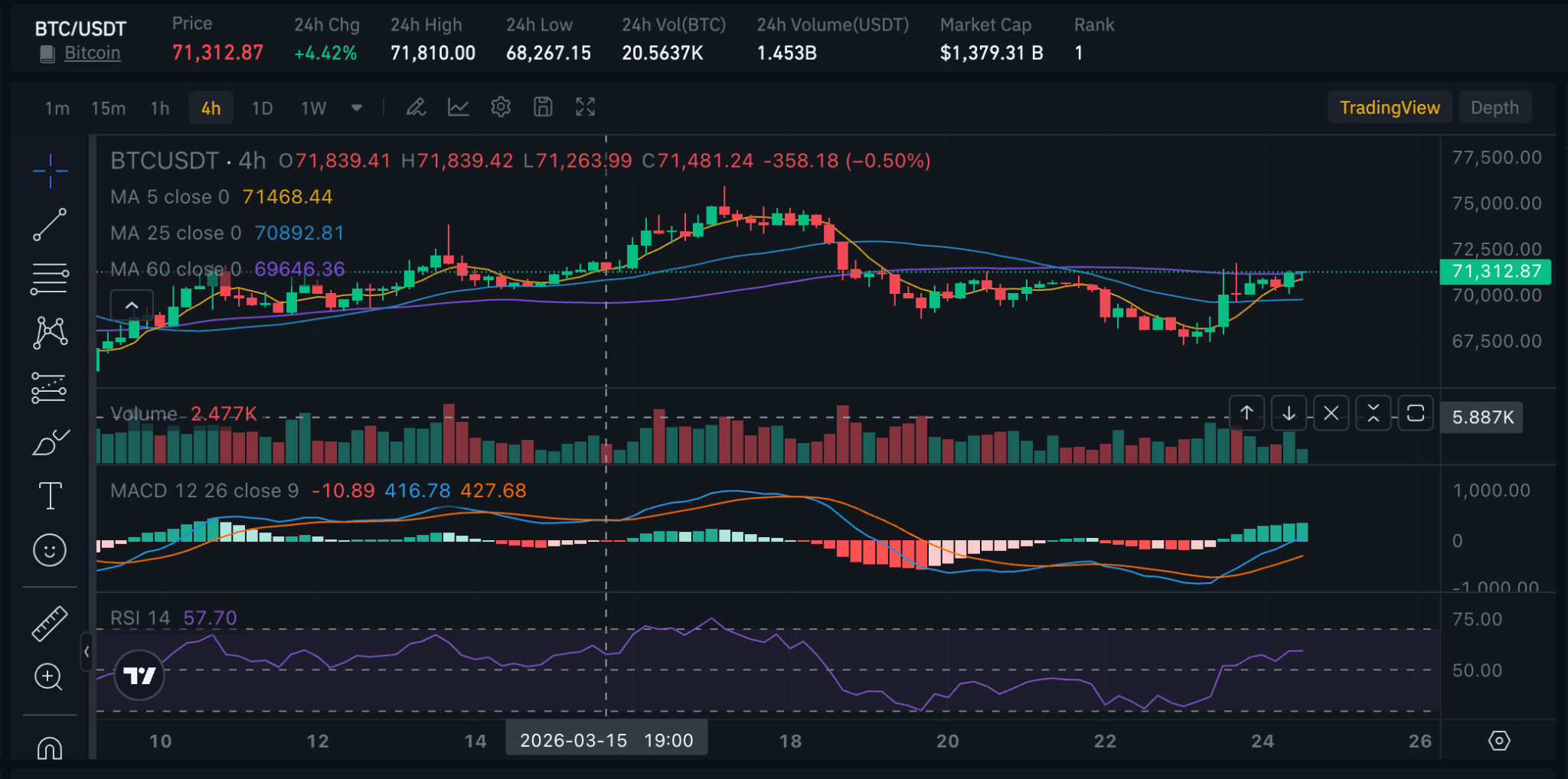Click the 24h Low value 68,267.15
The width and height of the screenshot is (1568, 779).
548,53
